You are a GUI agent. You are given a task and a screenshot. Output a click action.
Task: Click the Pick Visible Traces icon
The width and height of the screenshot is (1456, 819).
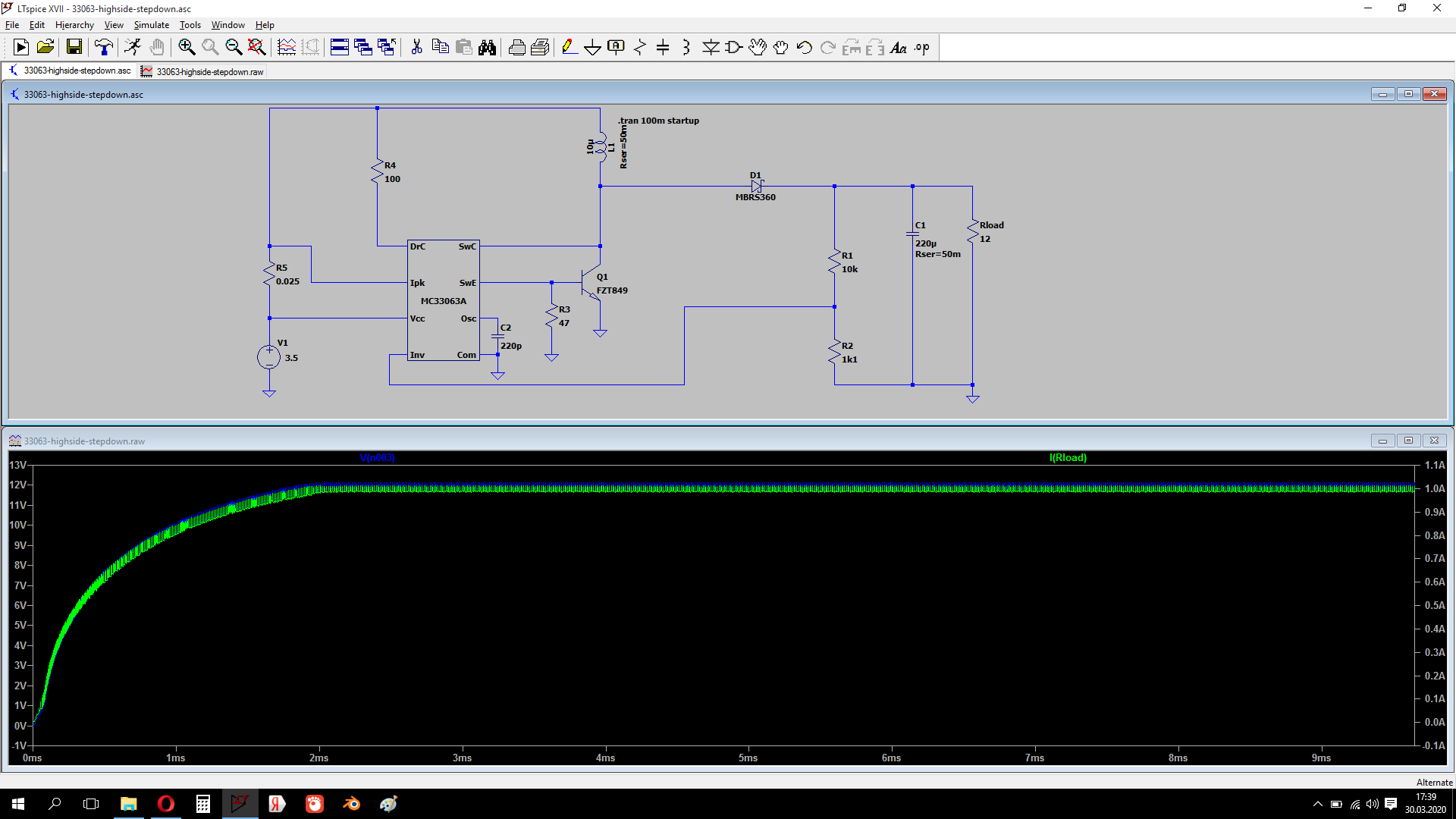coord(287,47)
